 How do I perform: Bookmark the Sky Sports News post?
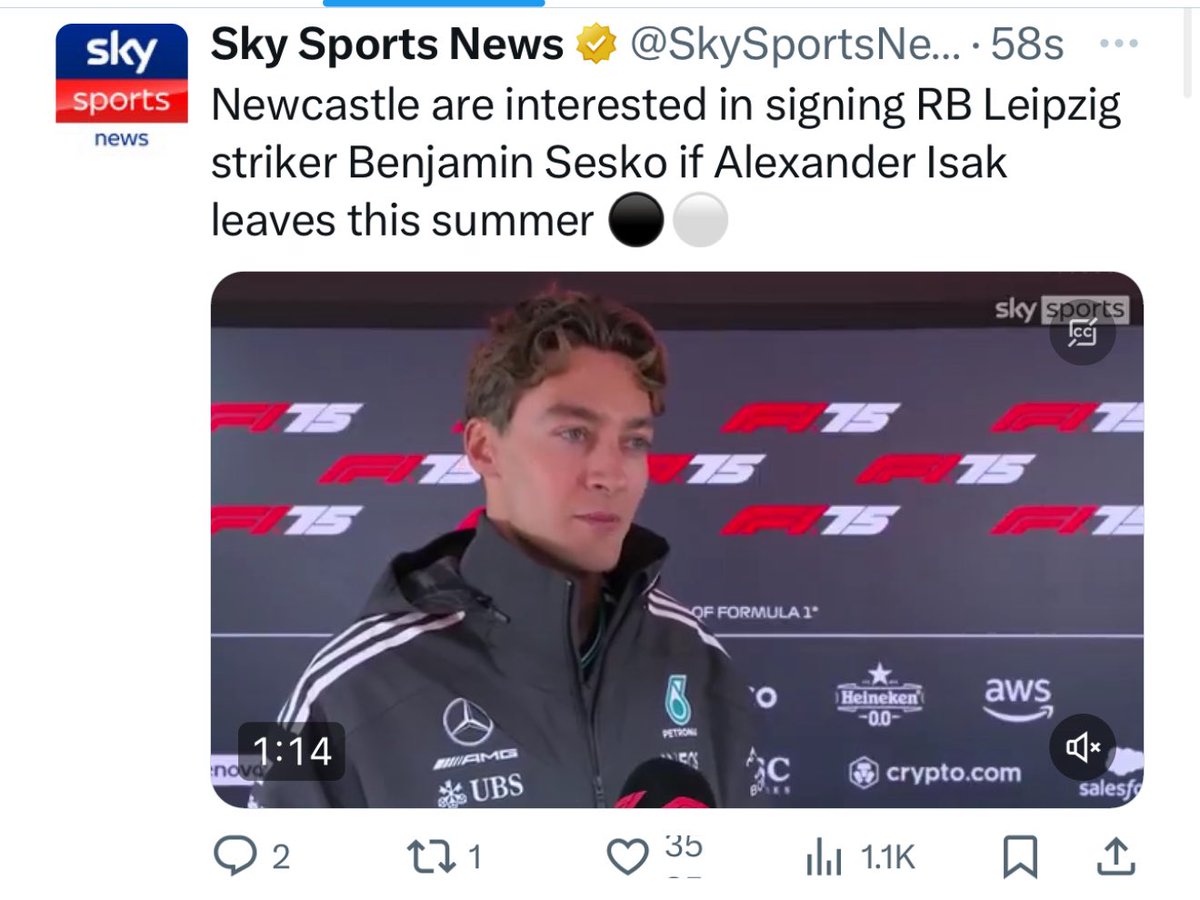[1021, 858]
